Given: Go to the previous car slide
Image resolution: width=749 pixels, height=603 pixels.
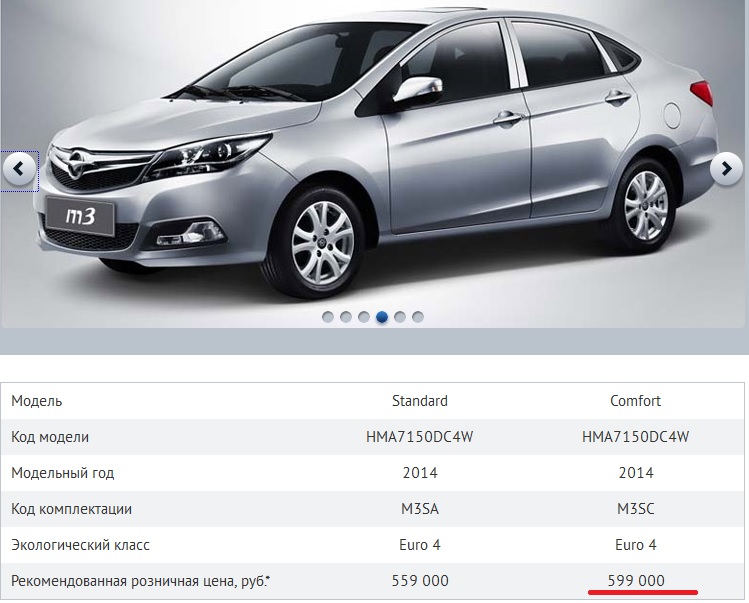Looking at the screenshot, I should click(19, 169).
